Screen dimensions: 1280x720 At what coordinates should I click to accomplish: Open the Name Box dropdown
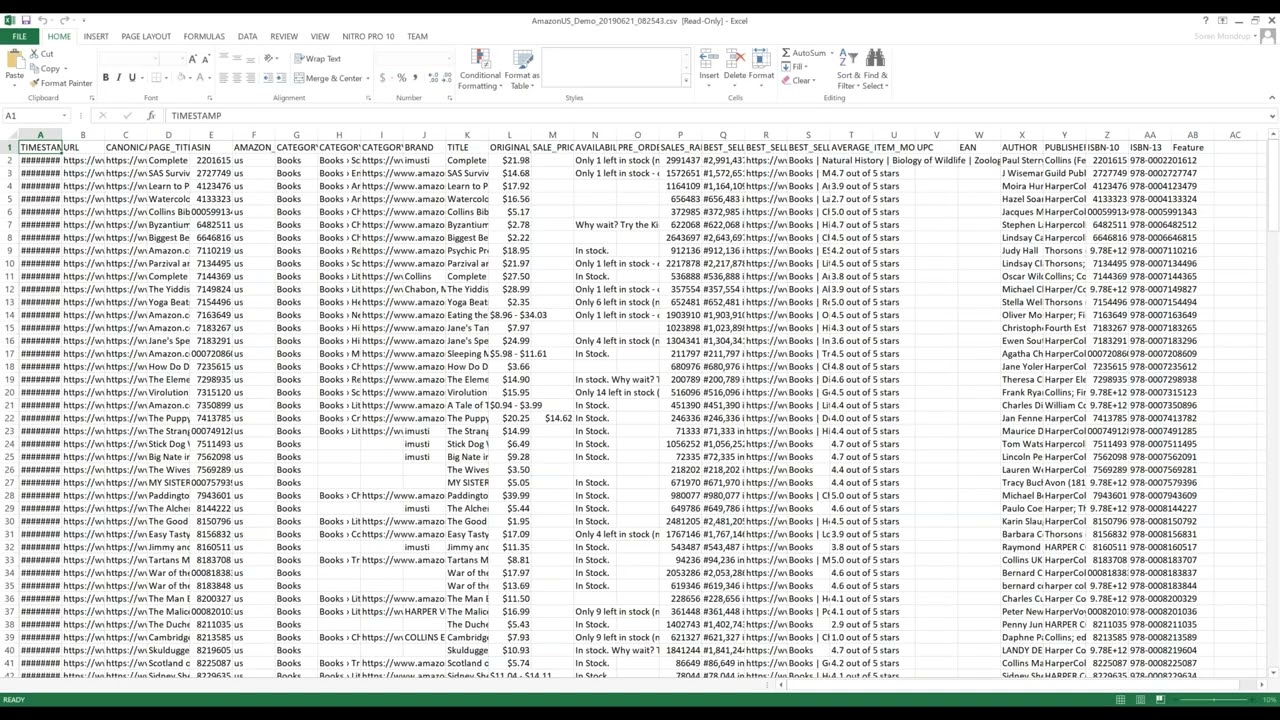(64, 116)
